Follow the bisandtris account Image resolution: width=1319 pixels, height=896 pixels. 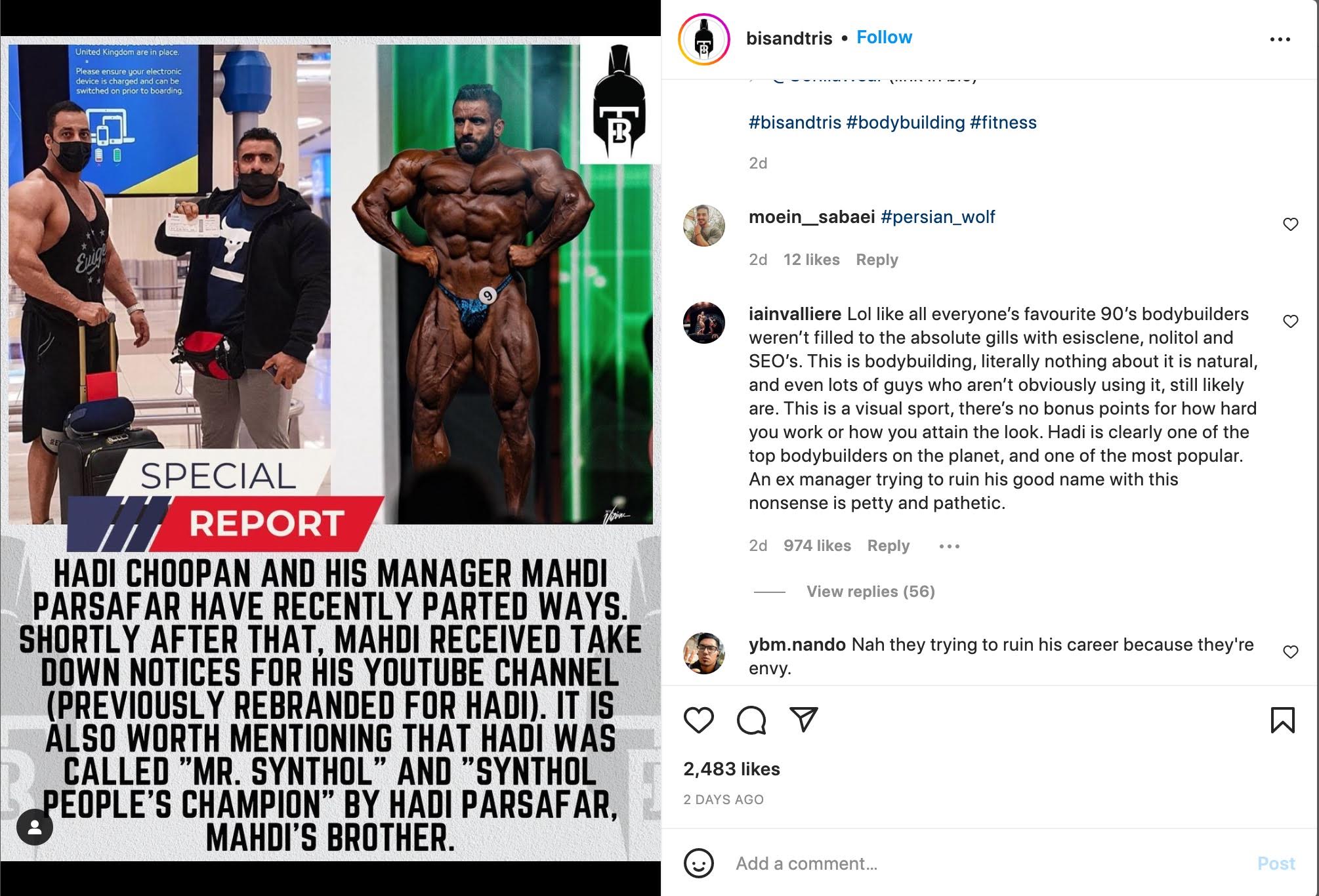[x=884, y=37]
